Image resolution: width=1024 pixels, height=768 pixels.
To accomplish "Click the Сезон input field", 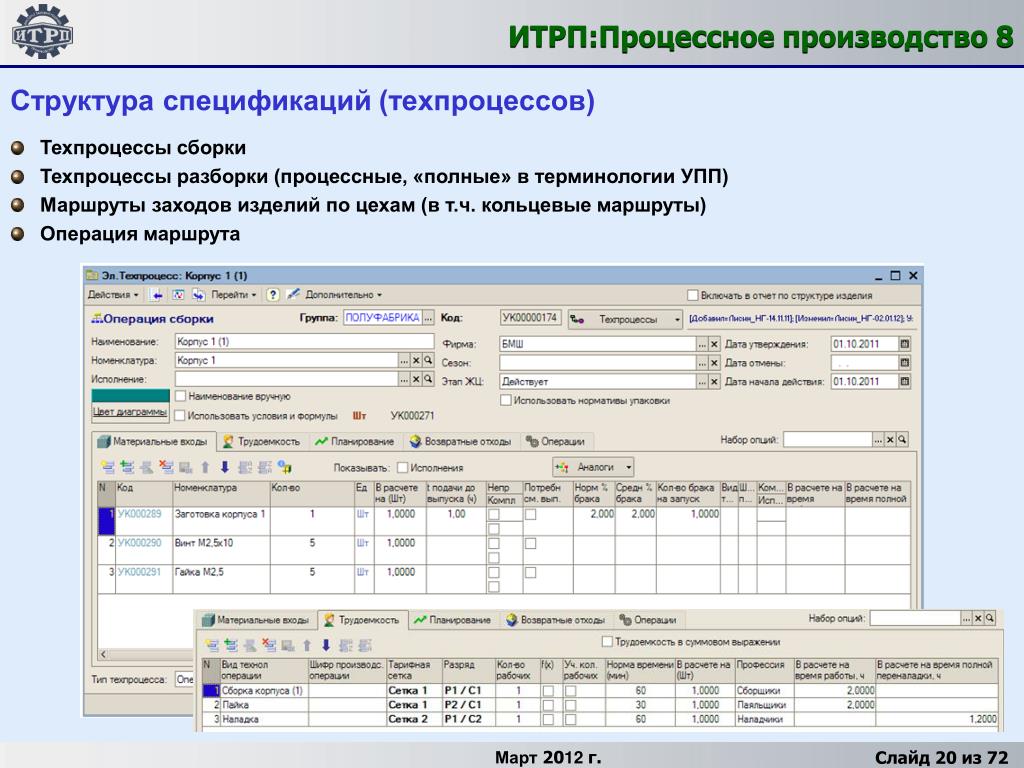I will tap(598, 363).
